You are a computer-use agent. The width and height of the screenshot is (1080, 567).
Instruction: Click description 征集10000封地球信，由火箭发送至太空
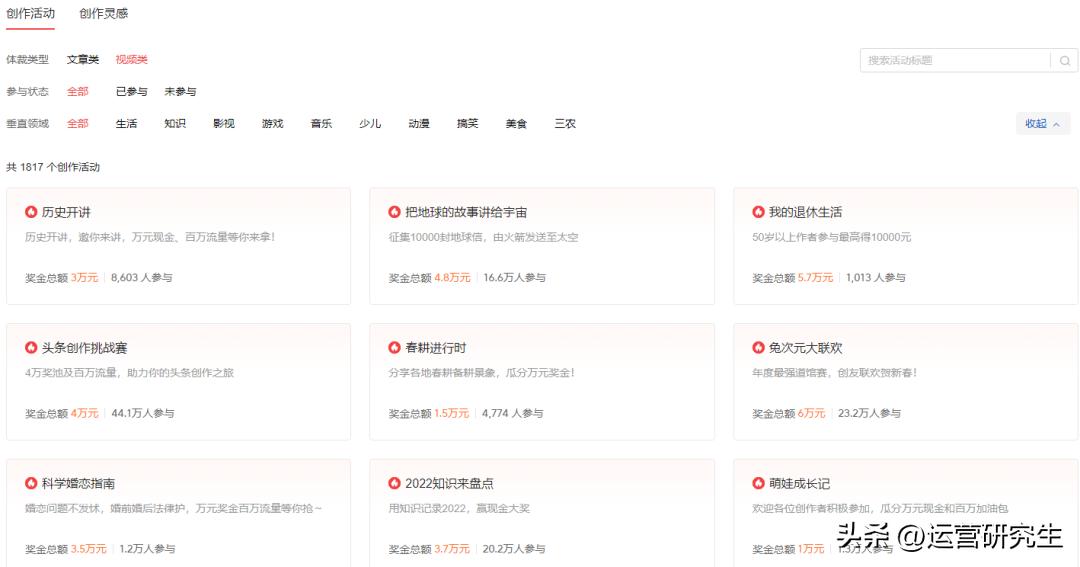[x=484, y=237]
